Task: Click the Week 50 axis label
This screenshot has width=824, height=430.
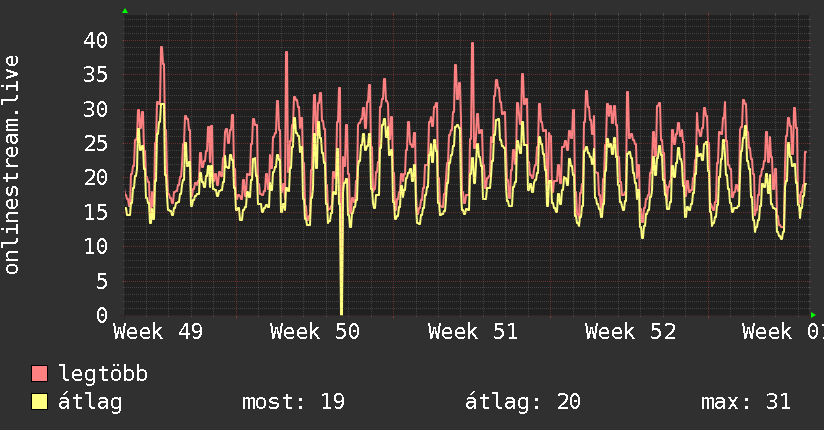Action: (315, 332)
